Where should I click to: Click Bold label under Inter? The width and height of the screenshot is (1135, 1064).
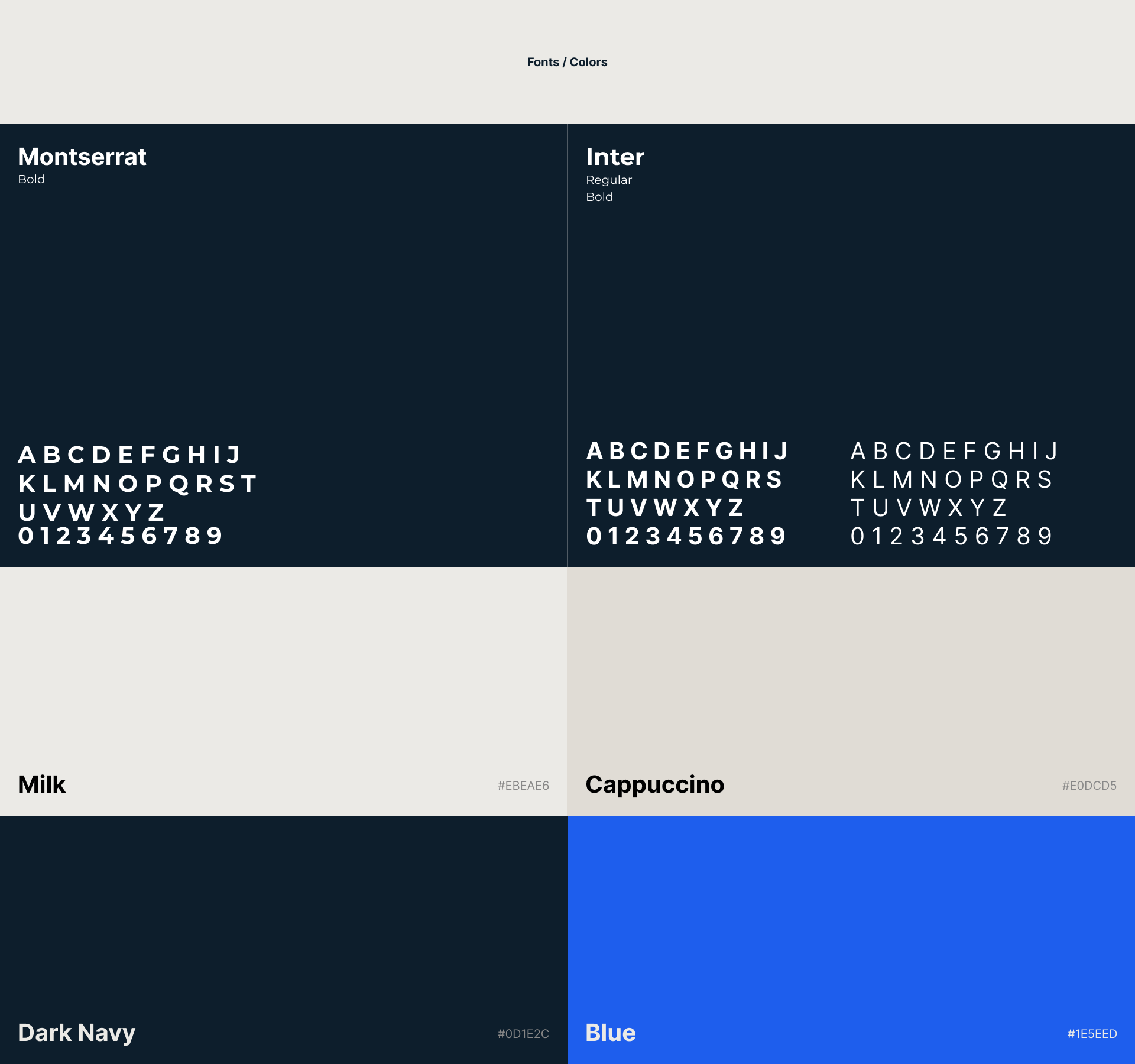(599, 197)
